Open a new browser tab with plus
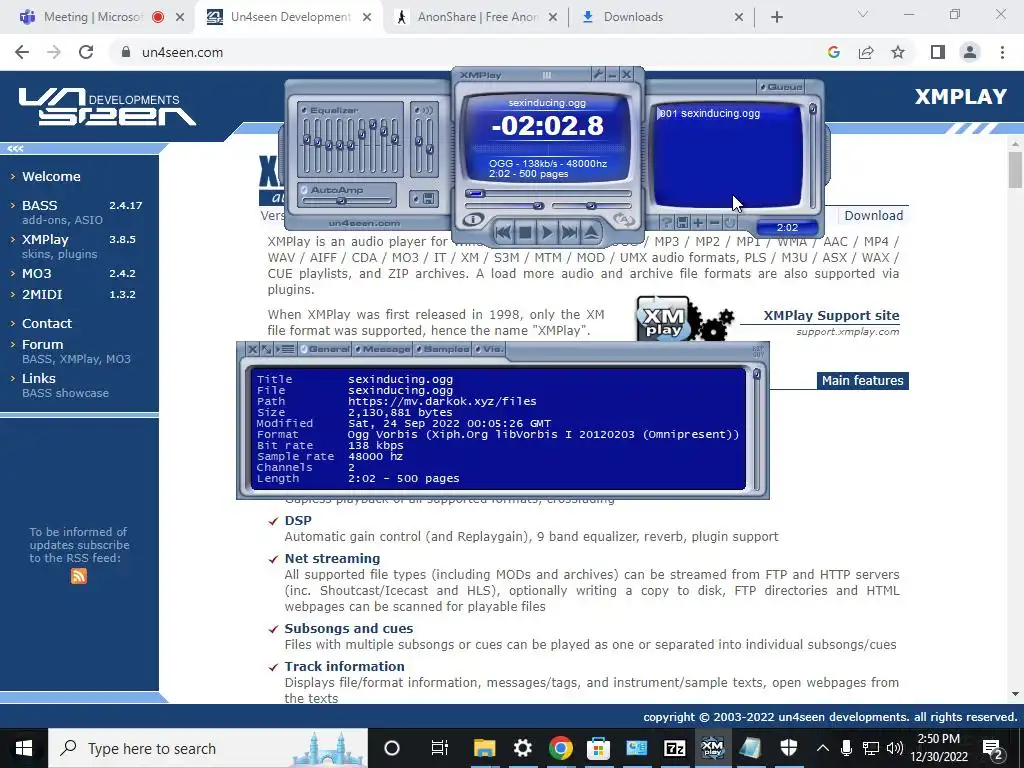 (x=776, y=17)
